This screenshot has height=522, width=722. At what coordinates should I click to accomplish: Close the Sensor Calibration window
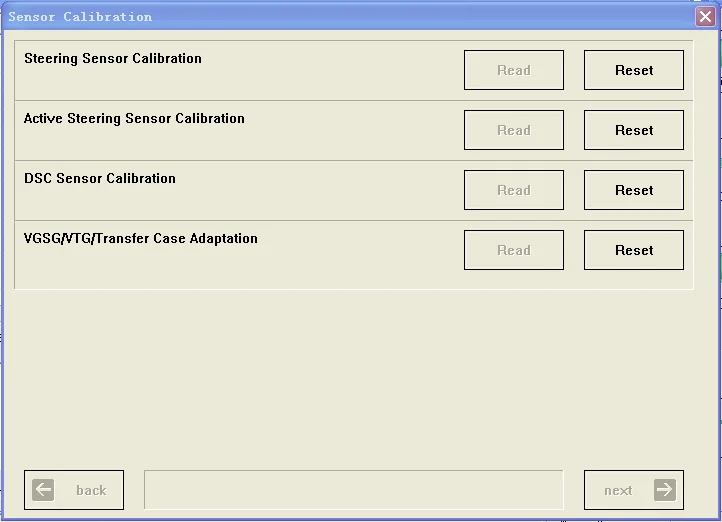(705, 17)
